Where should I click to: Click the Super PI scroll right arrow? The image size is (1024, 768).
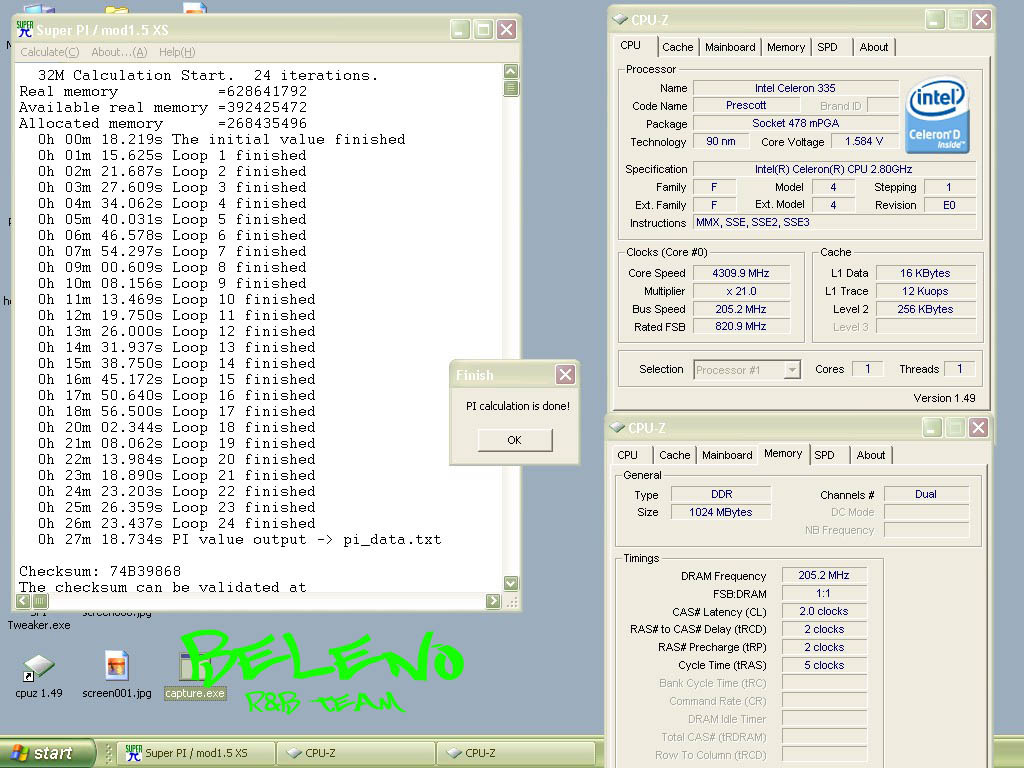pyautogui.click(x=493, y=601)
